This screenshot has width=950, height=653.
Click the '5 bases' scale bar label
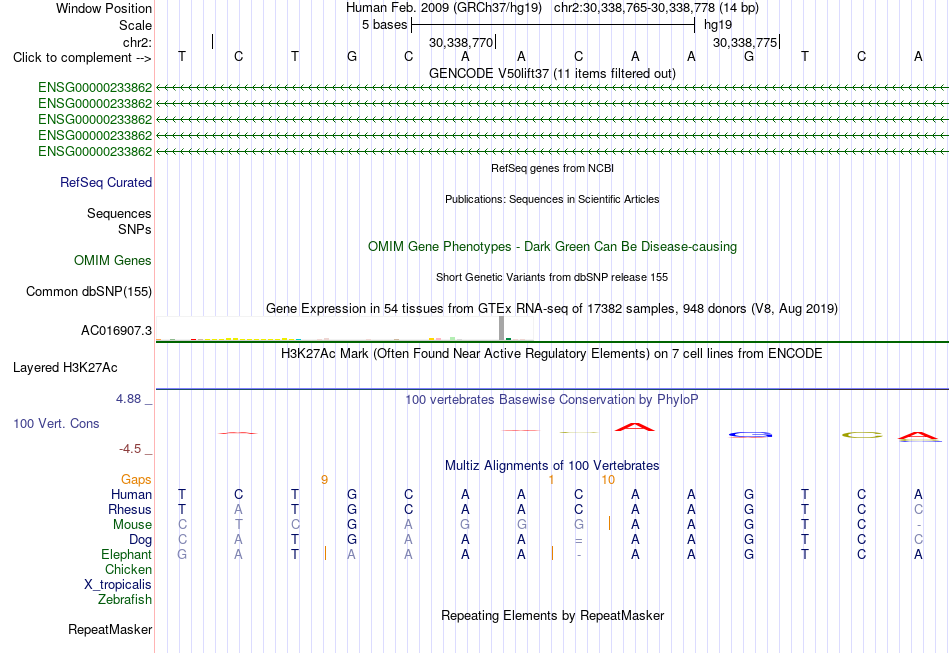click(385, 25)
